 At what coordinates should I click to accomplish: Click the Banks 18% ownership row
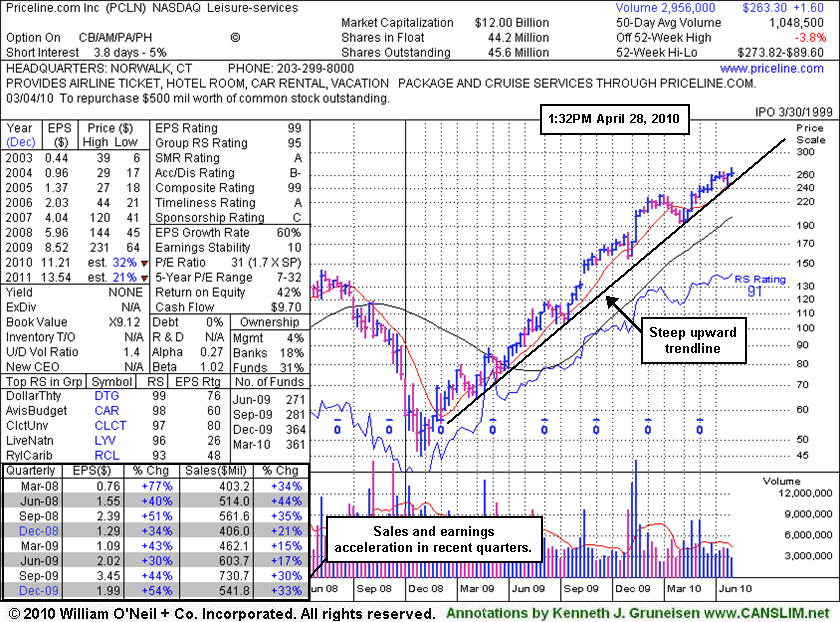click(268, 353)
